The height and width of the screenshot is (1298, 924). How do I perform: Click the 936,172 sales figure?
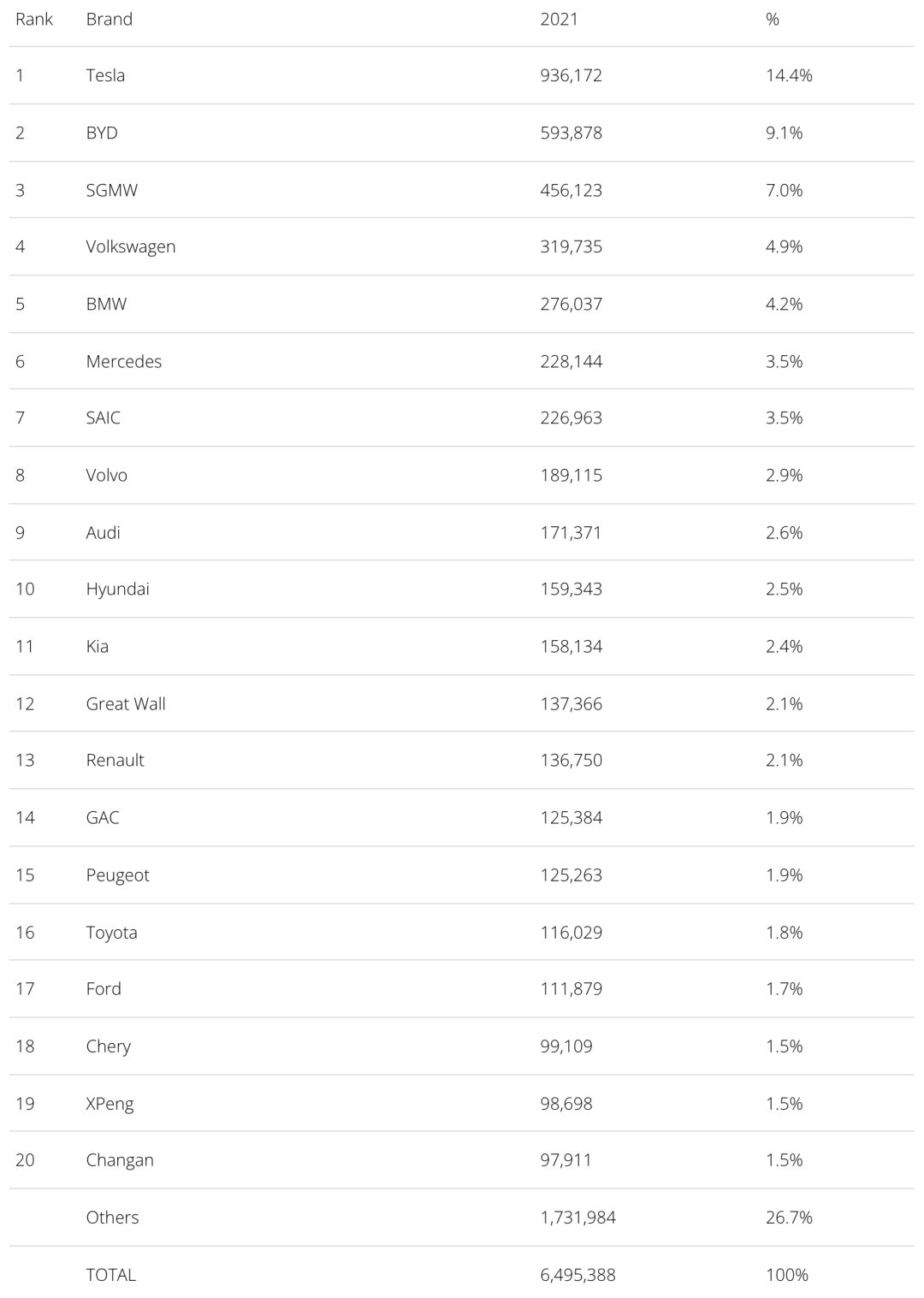(571, 75)
